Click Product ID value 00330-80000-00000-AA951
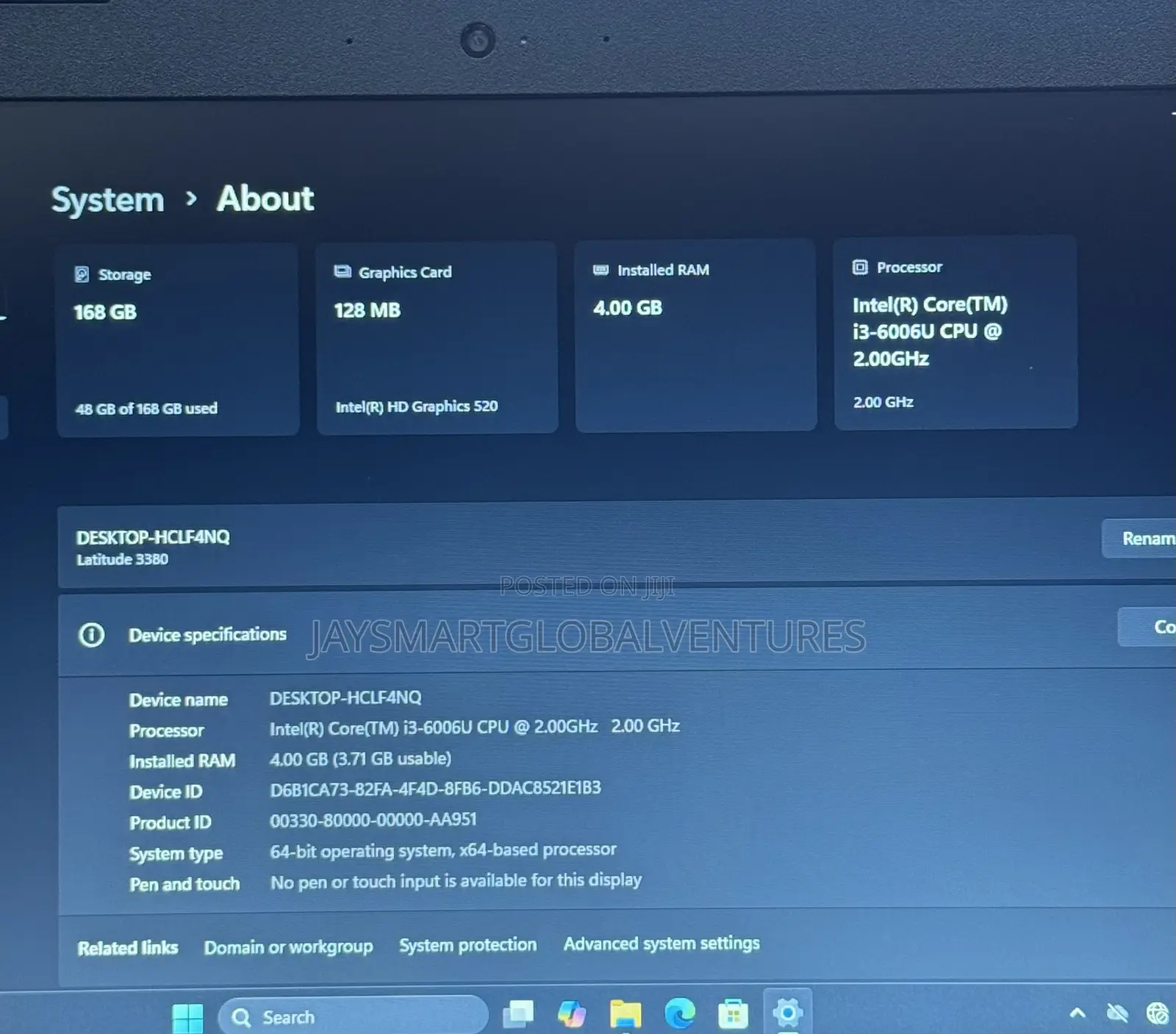Screen dimensions: 1176x1034 [x=373, y=820]
